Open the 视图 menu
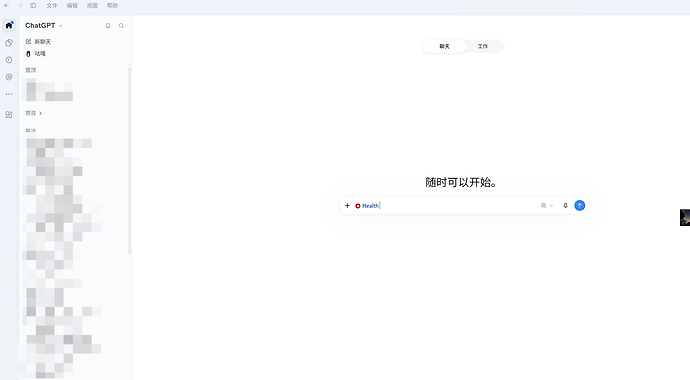Image resolution: width=690 pixels, height=380 pixels. pyautogui.click(x=92, y=6)
